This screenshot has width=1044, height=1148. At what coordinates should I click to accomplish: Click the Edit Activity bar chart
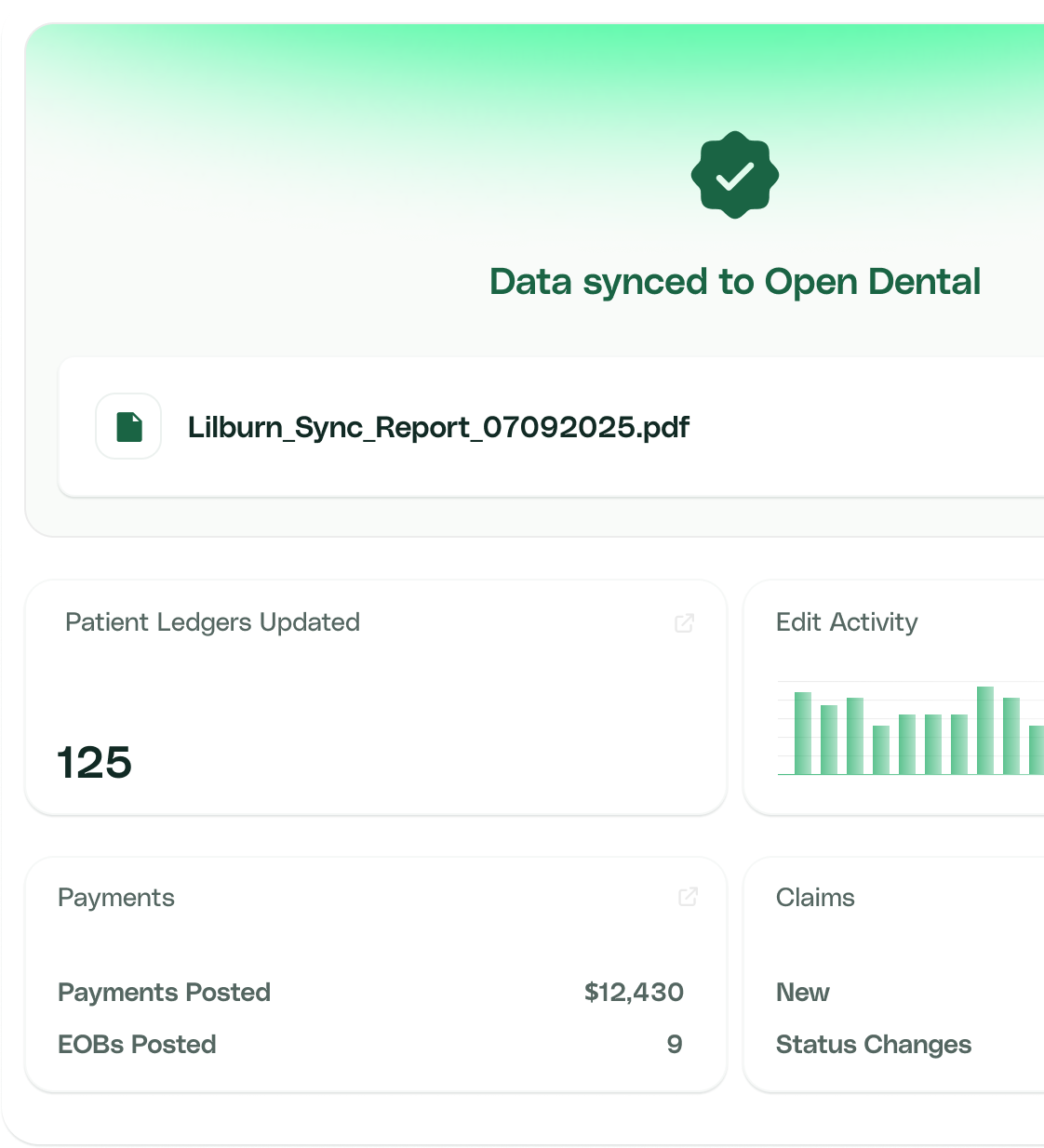pos(911,728)
